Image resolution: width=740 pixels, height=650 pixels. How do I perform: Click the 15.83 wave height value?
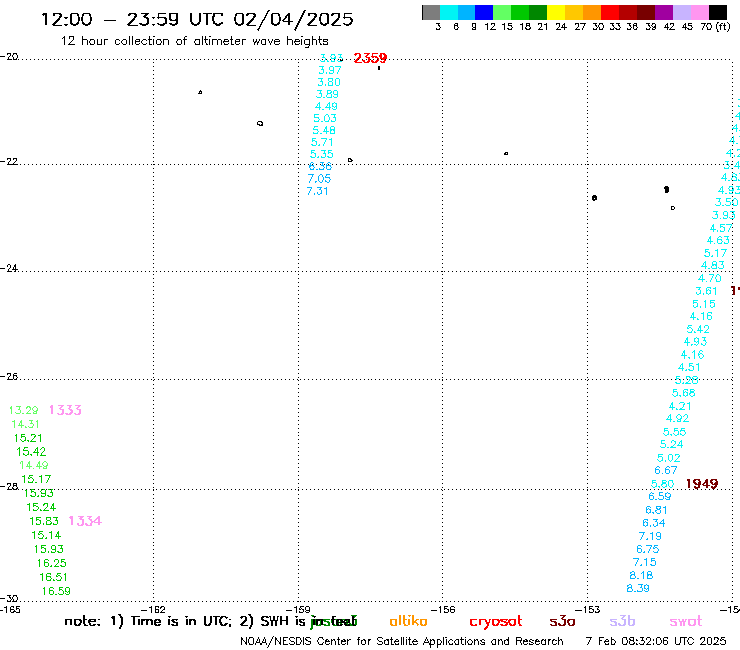(x=44, y=521)
